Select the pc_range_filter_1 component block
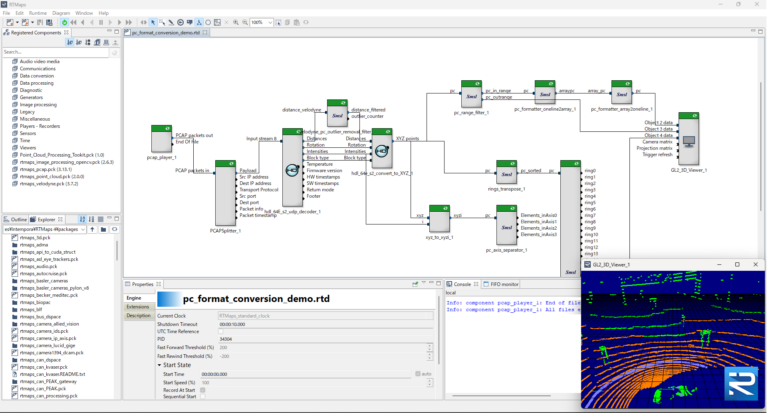Image resolution: width=768 pixels, height=413 pixels. point(471,94)
